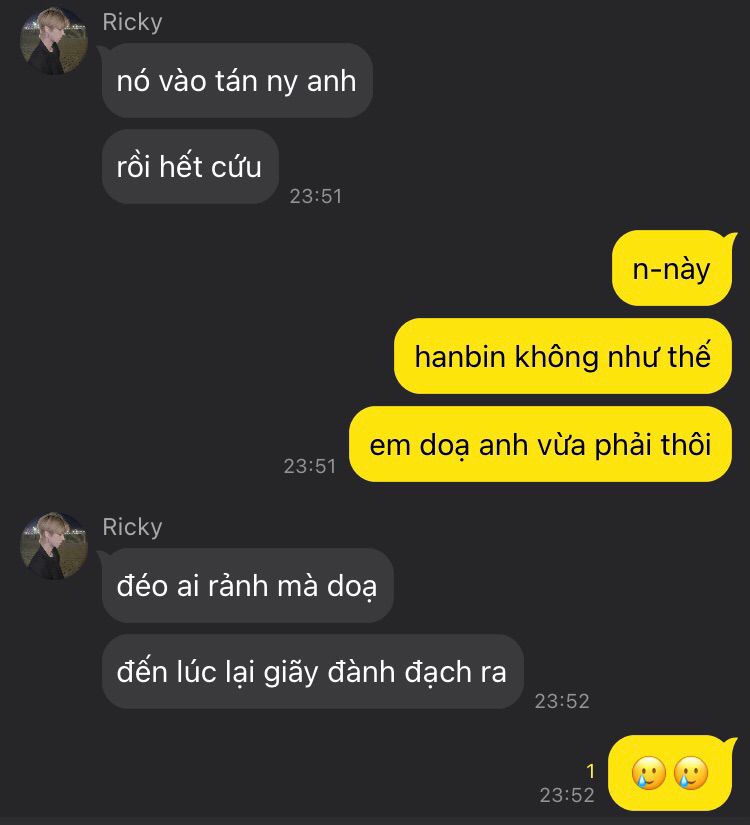The height and width of the screenshot is (825, 750).
Task: Click the 23:51 timestamp beside yellow messages
Action: 310,466
